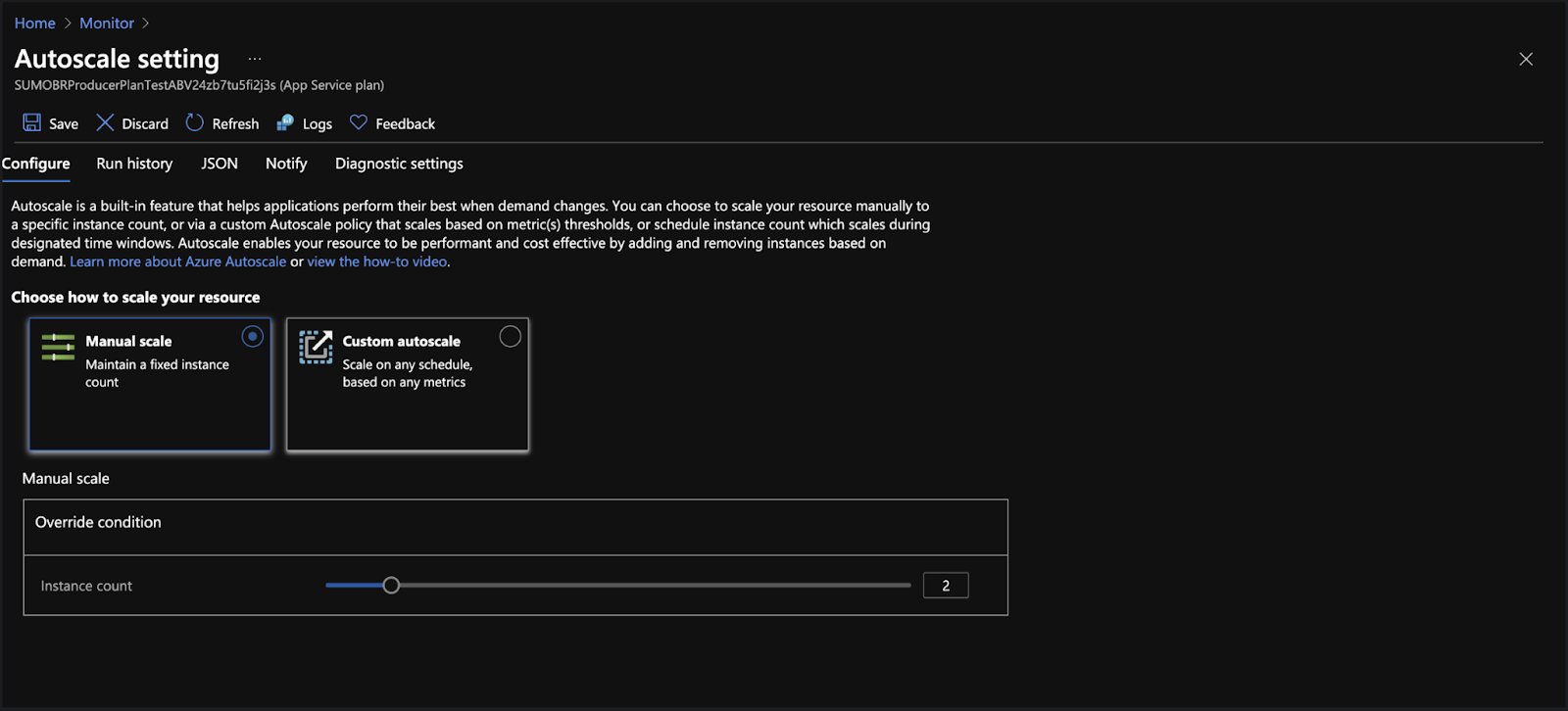The width and height of the screenshot is (1568, 711).
Task: Click the view the how-to video link
Action: 377,261
